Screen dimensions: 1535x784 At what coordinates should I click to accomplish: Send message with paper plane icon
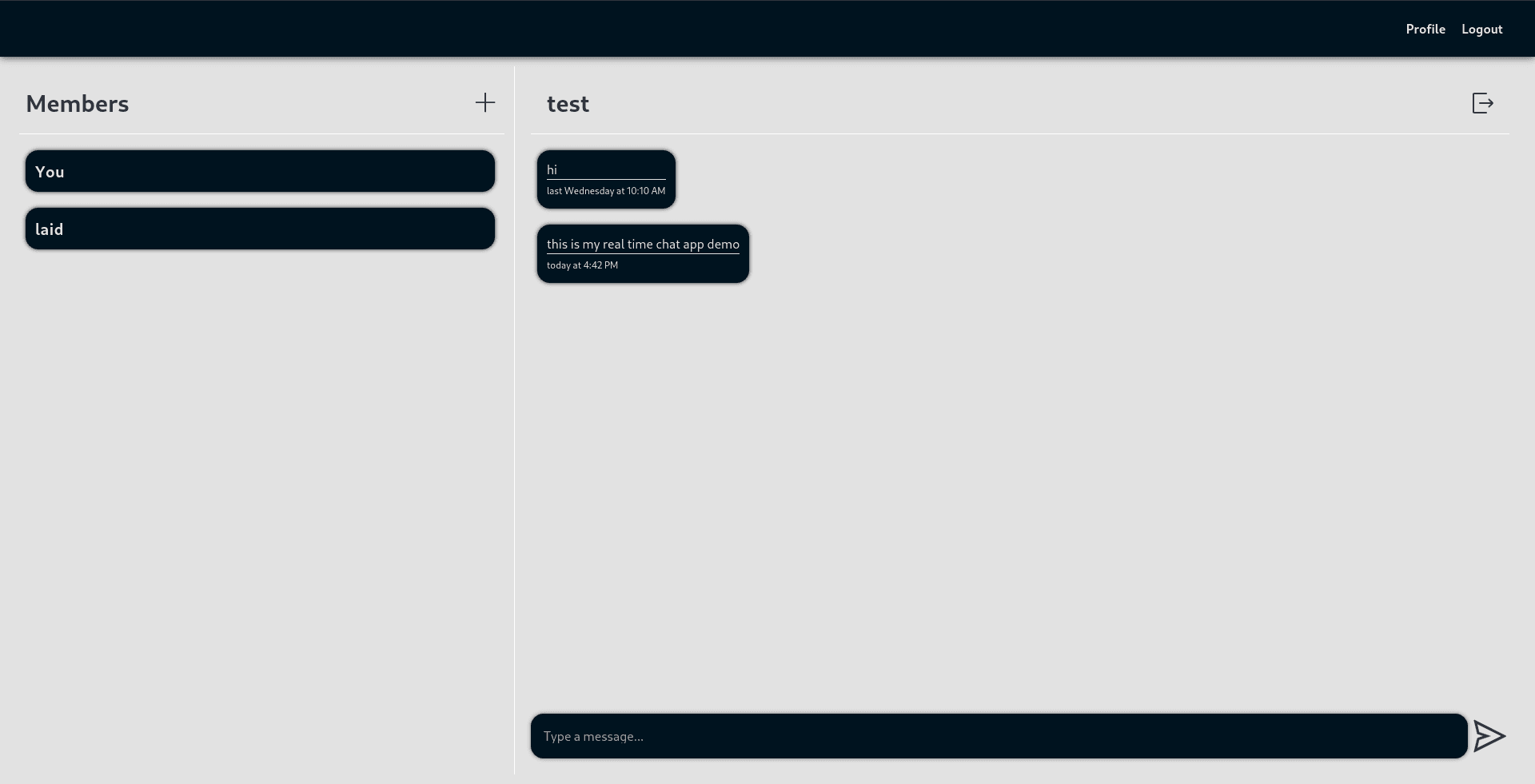(1489, 736)
